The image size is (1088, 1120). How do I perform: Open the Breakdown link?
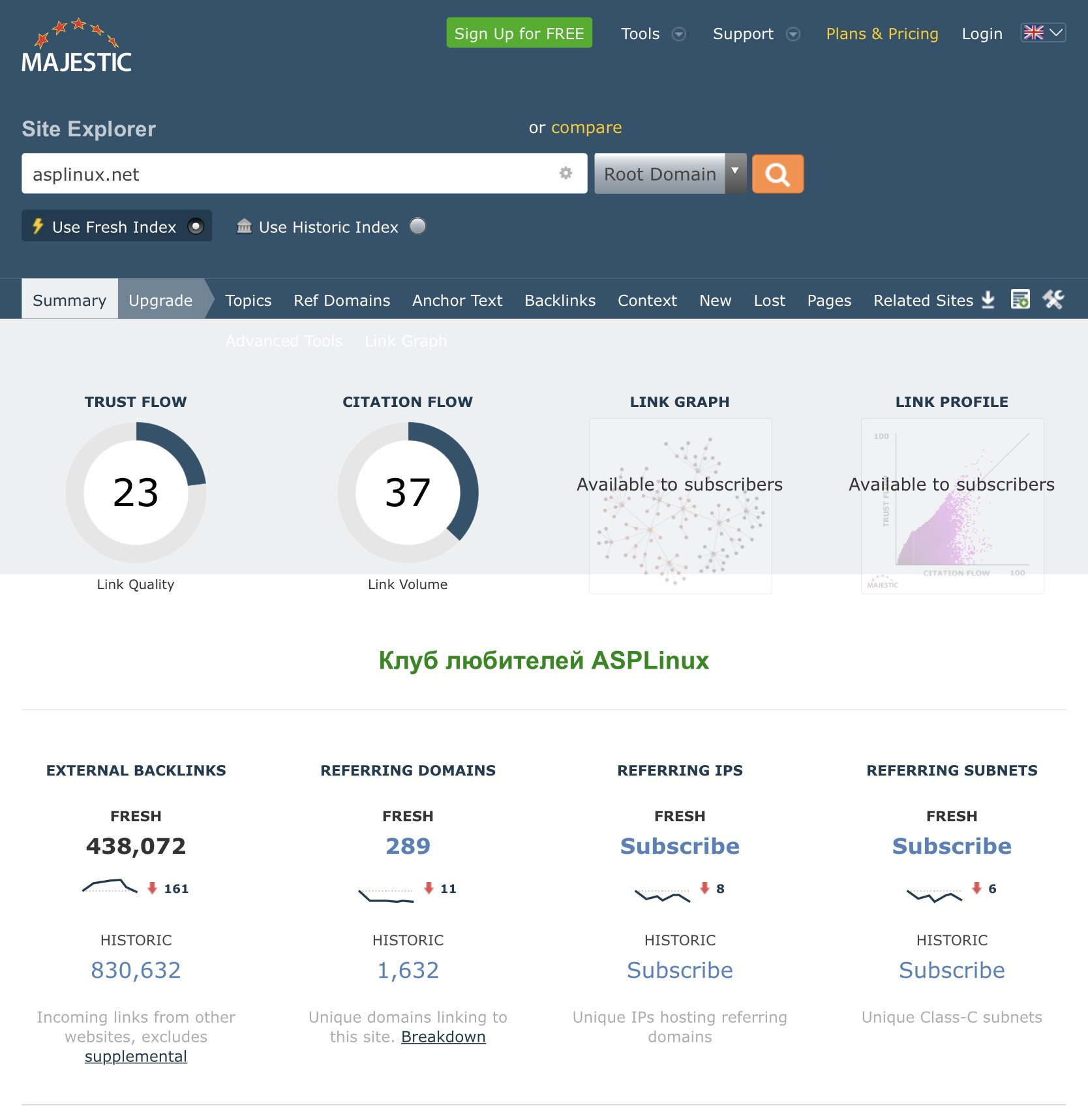[443, 1037]
